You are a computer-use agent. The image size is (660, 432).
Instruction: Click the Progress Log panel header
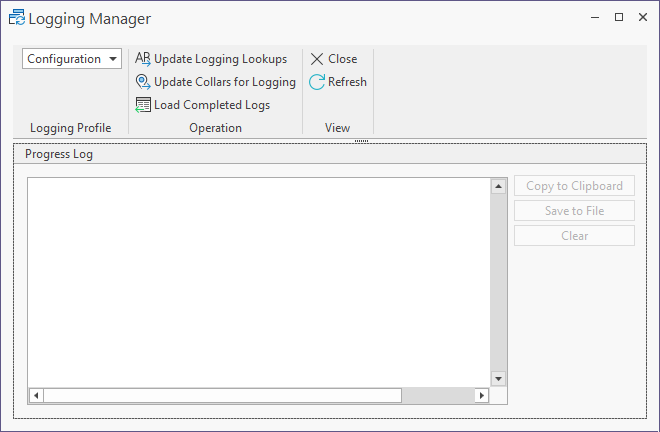330,154
